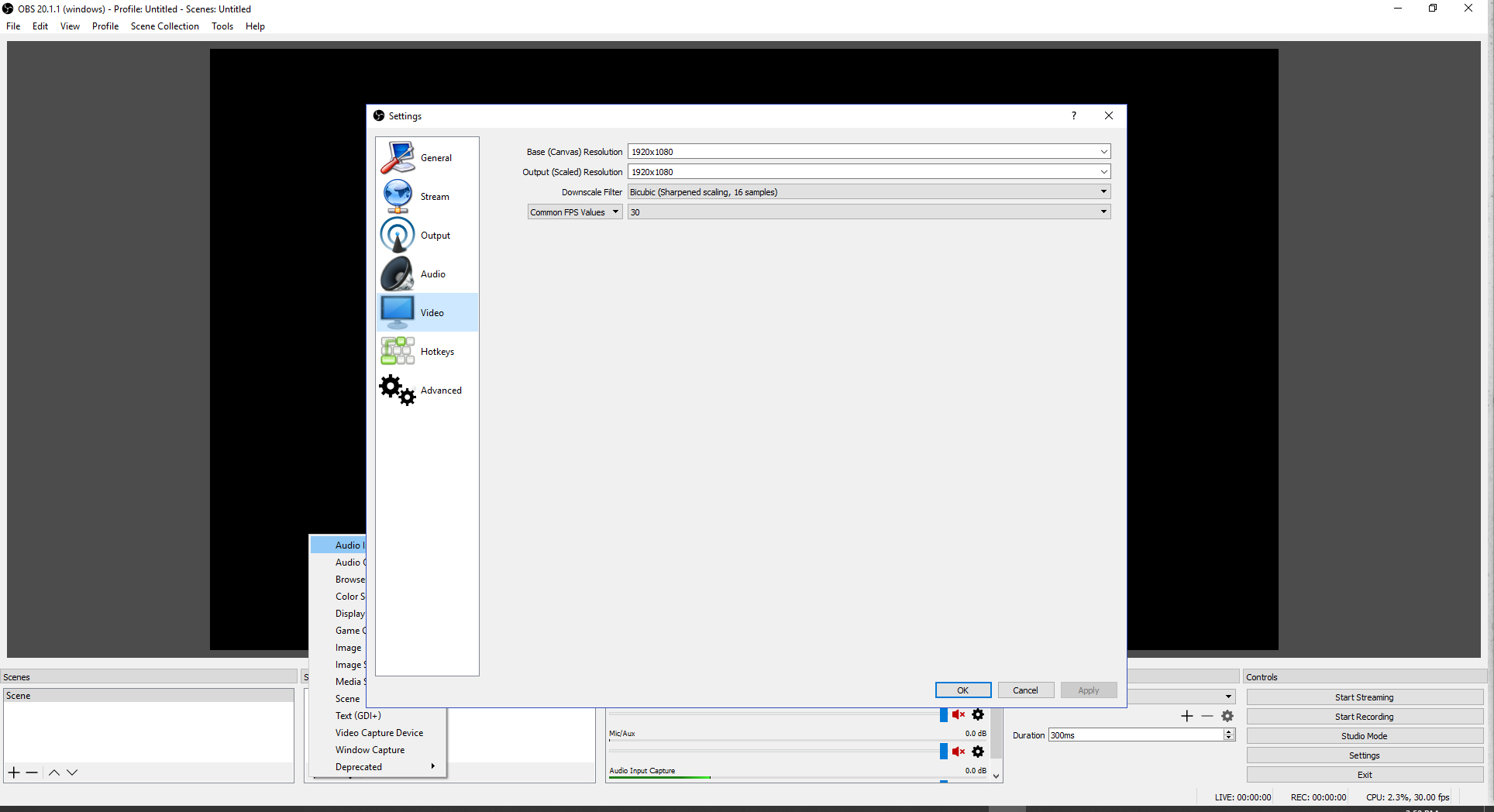Enable Studio Mode

coord(1365,736)
